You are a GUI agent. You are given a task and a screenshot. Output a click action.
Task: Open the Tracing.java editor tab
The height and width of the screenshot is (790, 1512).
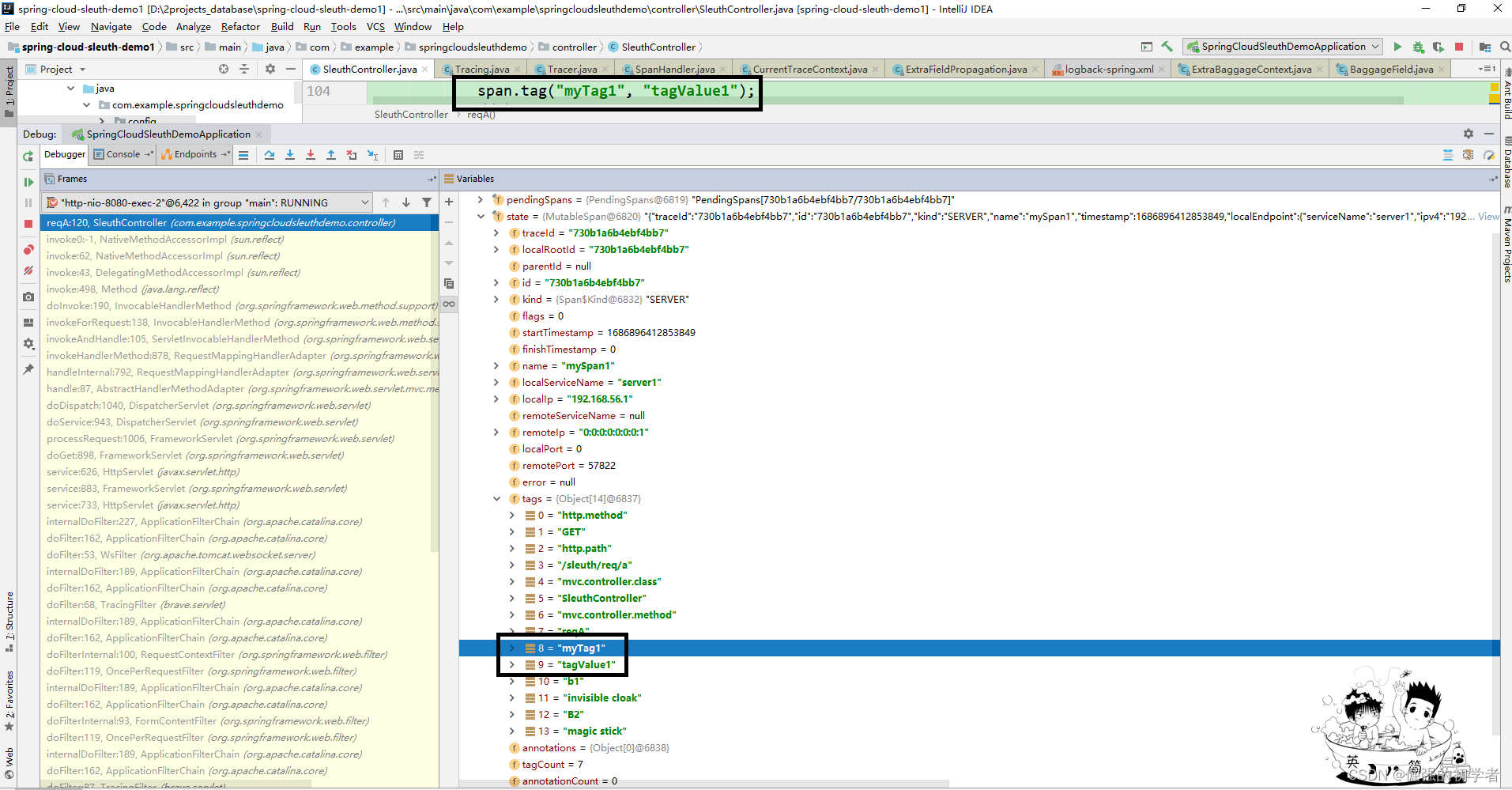coord(482,69)
